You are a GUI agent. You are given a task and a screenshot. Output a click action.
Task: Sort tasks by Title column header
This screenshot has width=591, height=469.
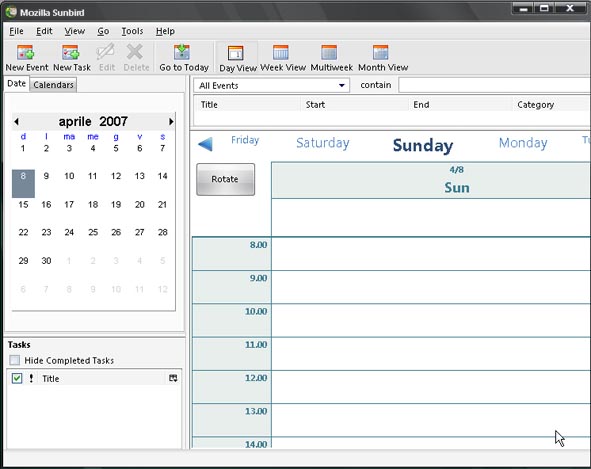(102, 379)
